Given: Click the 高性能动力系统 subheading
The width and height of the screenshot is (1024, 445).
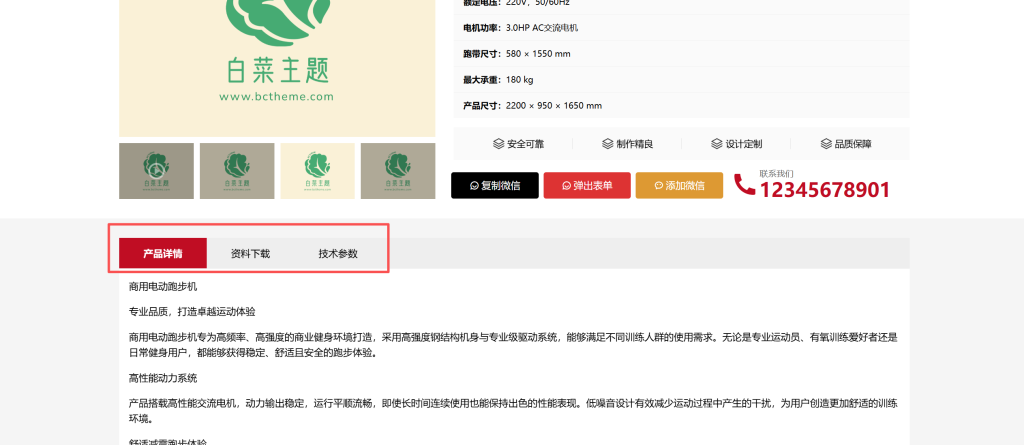Looking at the screenshot, I should pyautogui.click(x=163, y=378).
